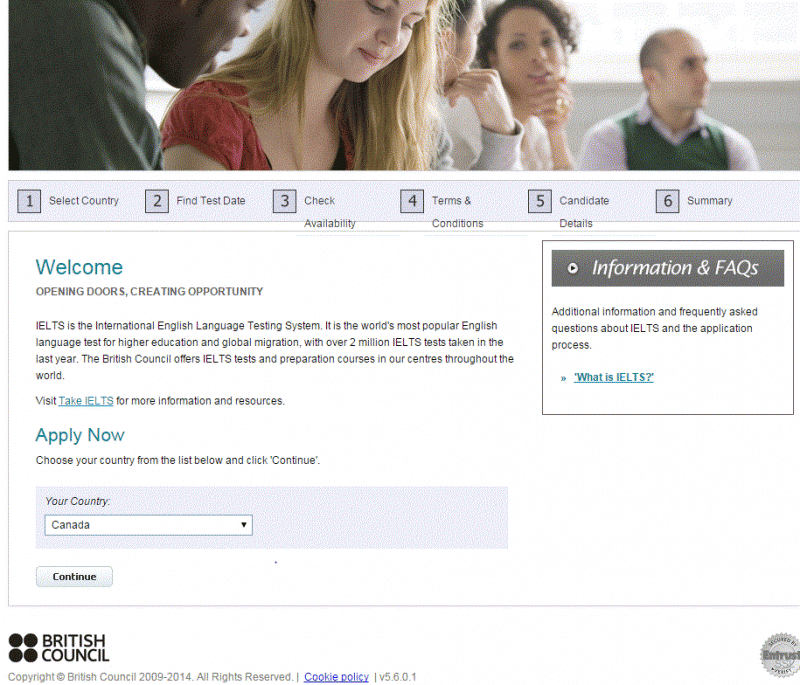Screen dimensions: 800x685
Task: Expand the Information & FAQs header
Action: tap(667, 268)
